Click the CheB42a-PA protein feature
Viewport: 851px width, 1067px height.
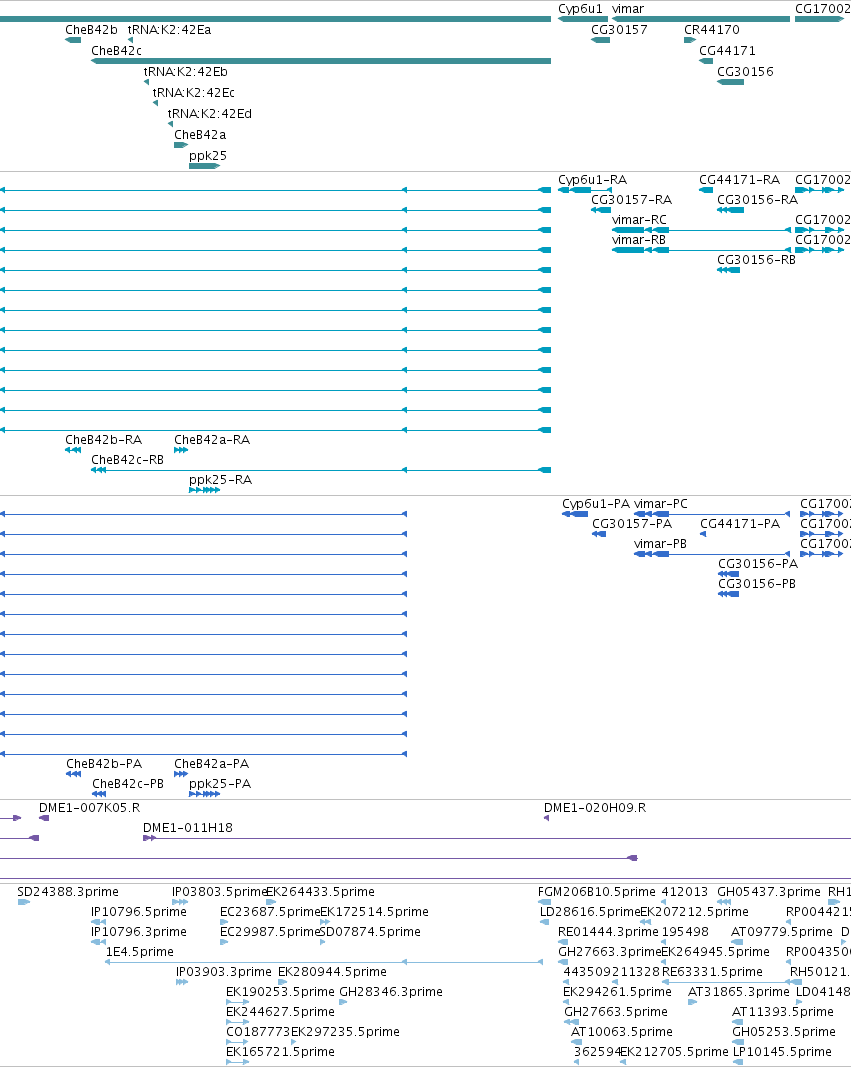(x=181, y=774)
